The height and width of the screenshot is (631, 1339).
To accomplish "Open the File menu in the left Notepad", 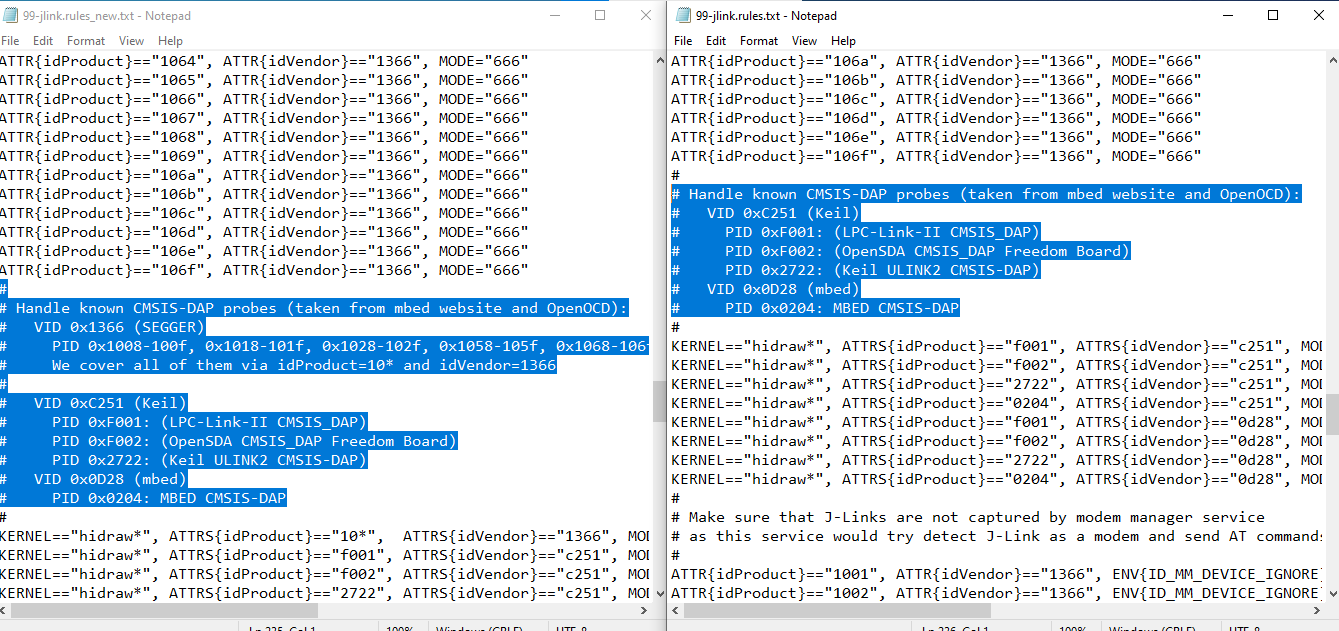I will (11, 40).
